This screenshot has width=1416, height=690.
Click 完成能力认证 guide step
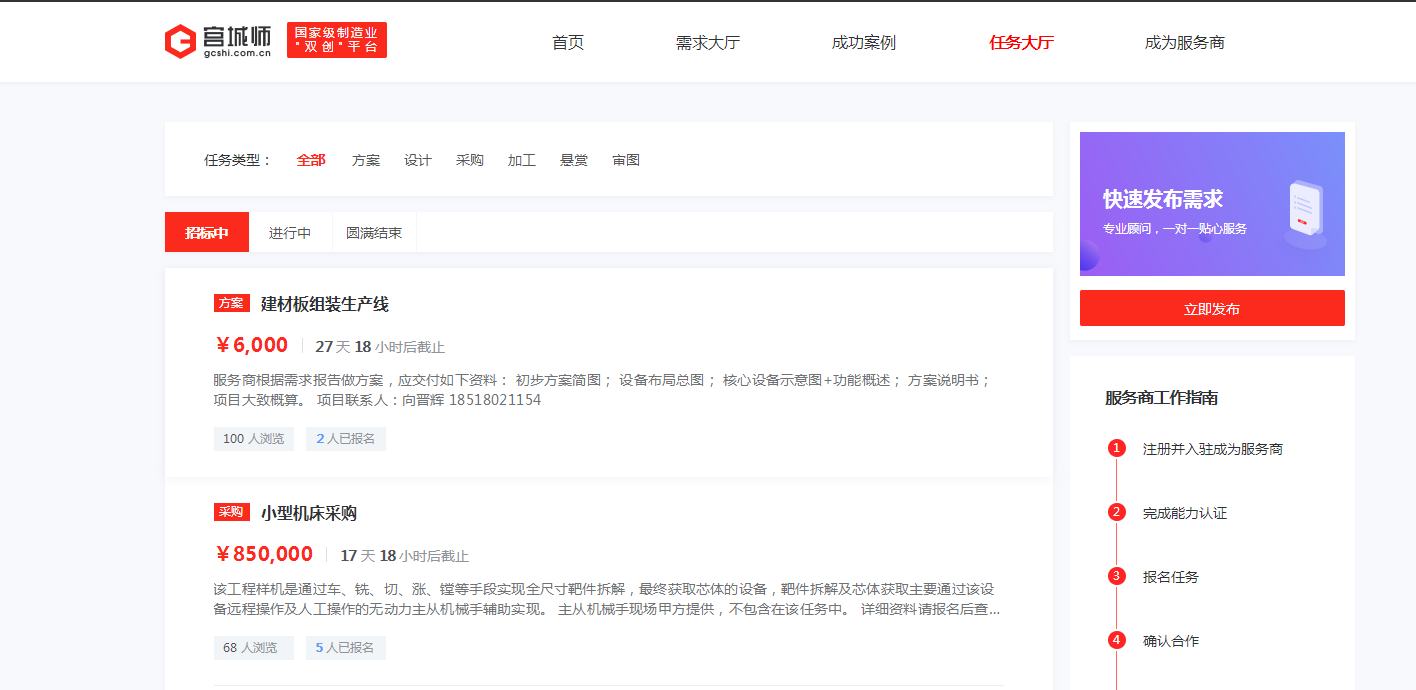click(x=1185, y=513)
